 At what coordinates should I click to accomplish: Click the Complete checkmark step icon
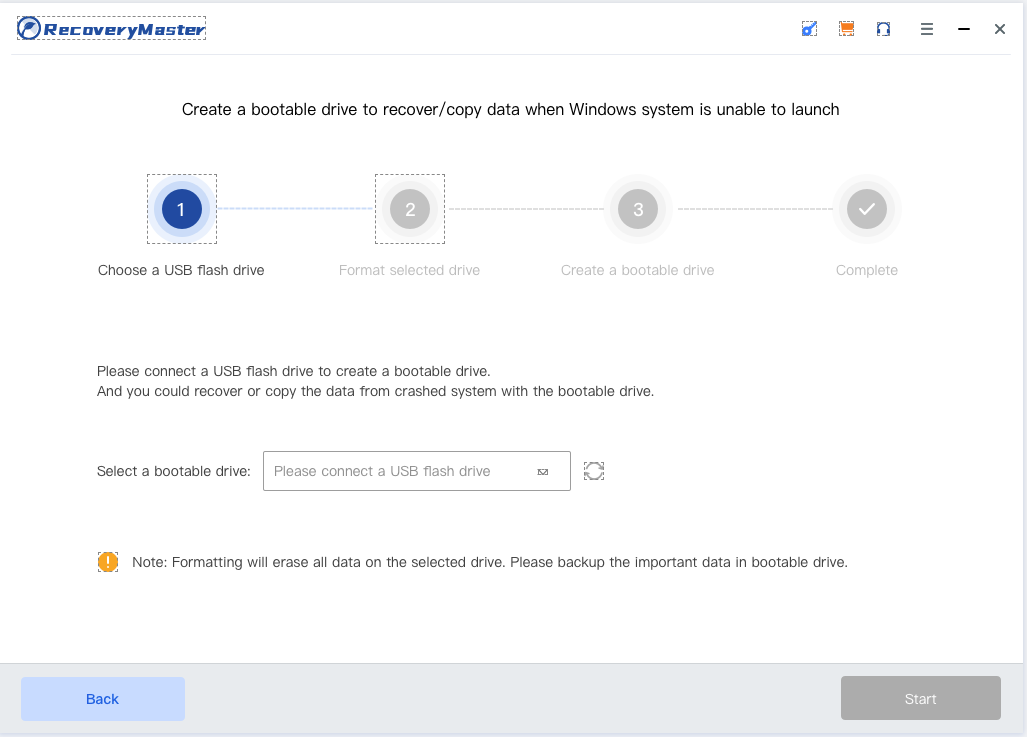(x=866, y=209)
